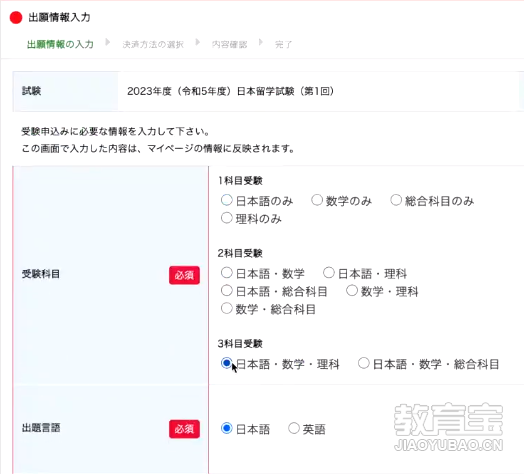Pick the 日本語・総合科目 radio option

tap(227, 290)
